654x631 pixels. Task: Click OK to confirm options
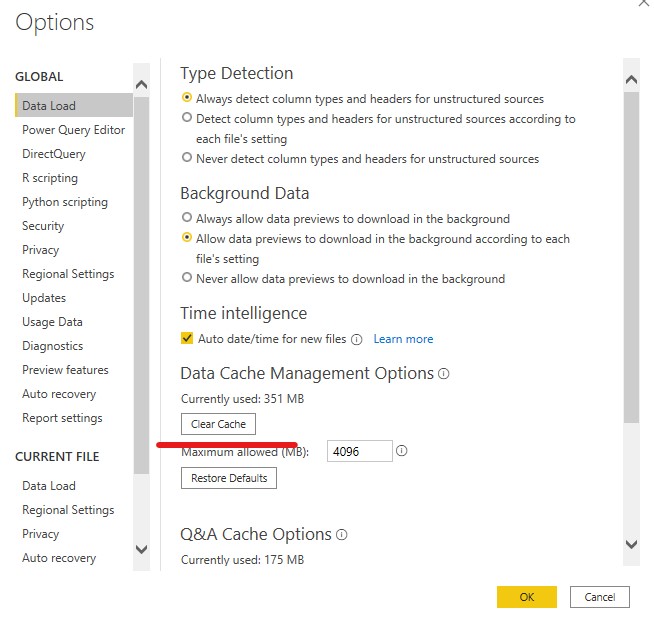click(x=527, y=597)
